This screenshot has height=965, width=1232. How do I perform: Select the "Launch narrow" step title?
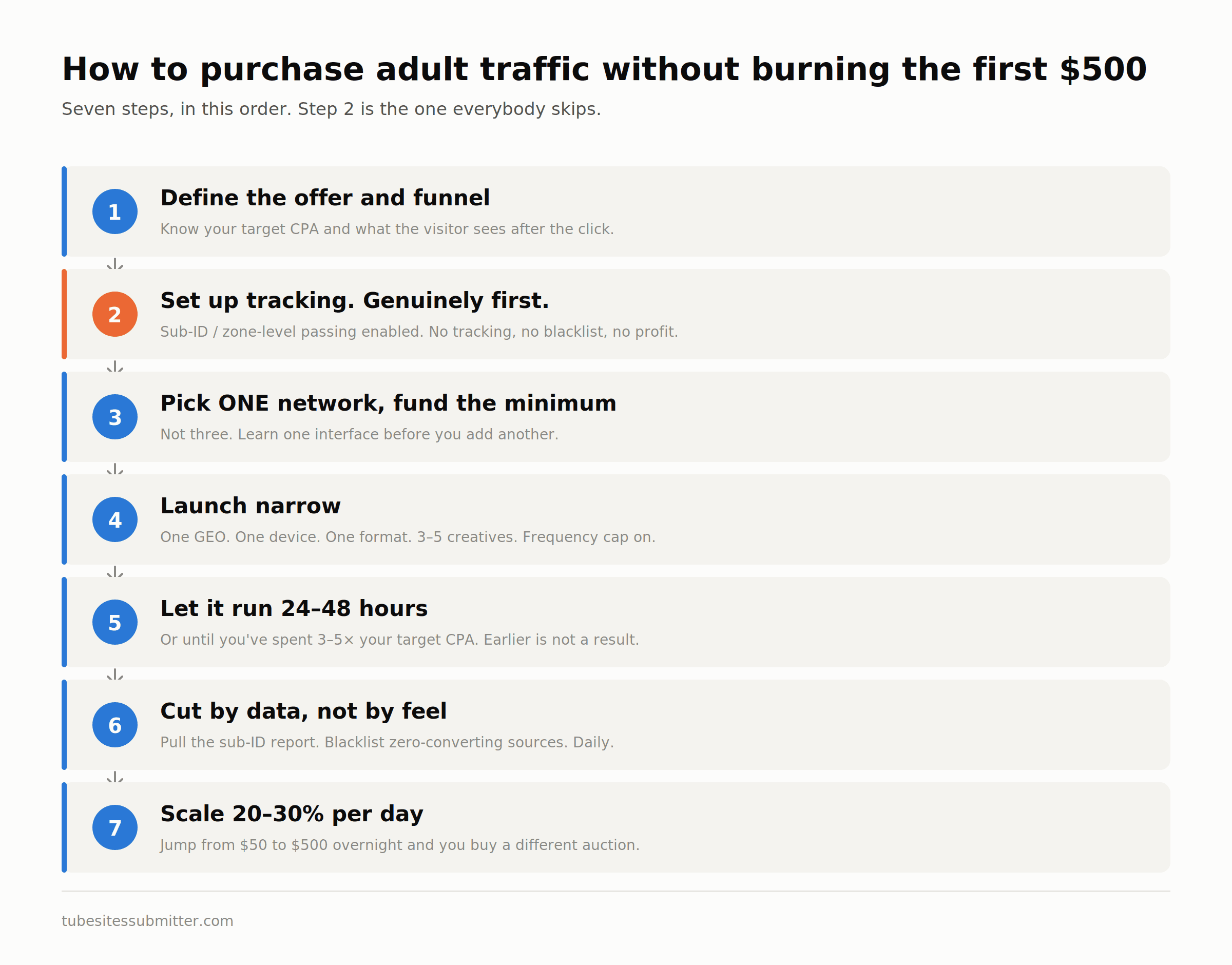(250, 506)
